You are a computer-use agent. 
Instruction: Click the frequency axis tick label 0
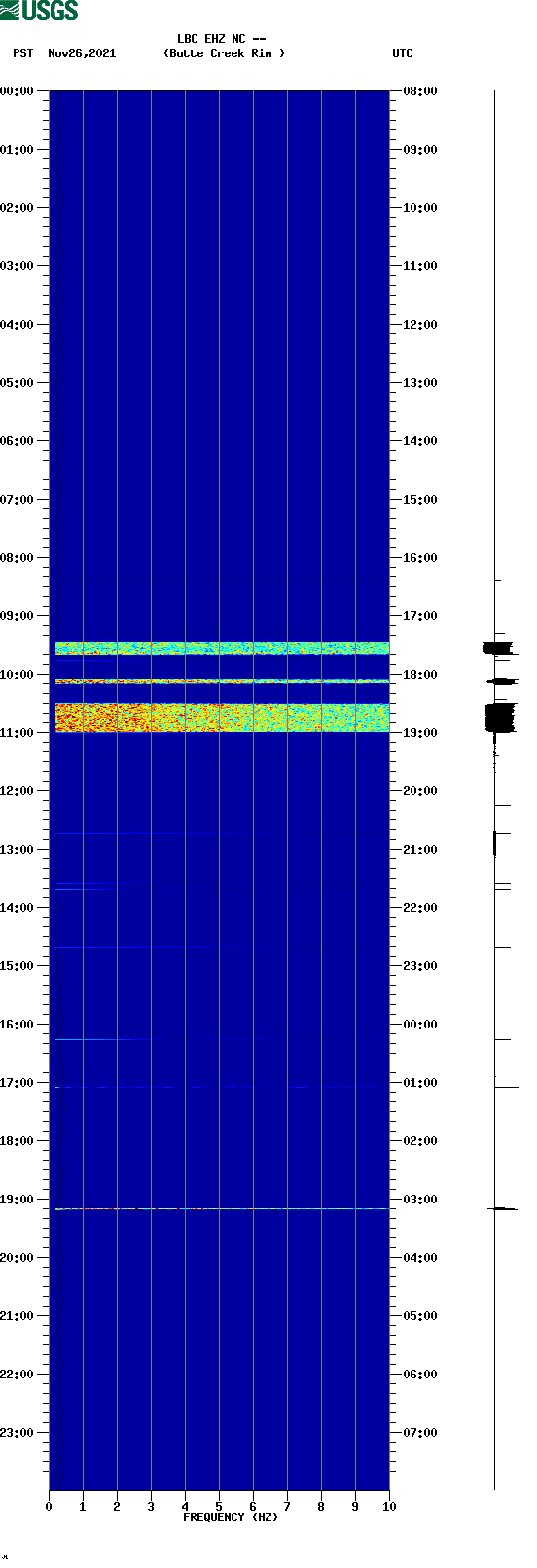[49, 1507]
